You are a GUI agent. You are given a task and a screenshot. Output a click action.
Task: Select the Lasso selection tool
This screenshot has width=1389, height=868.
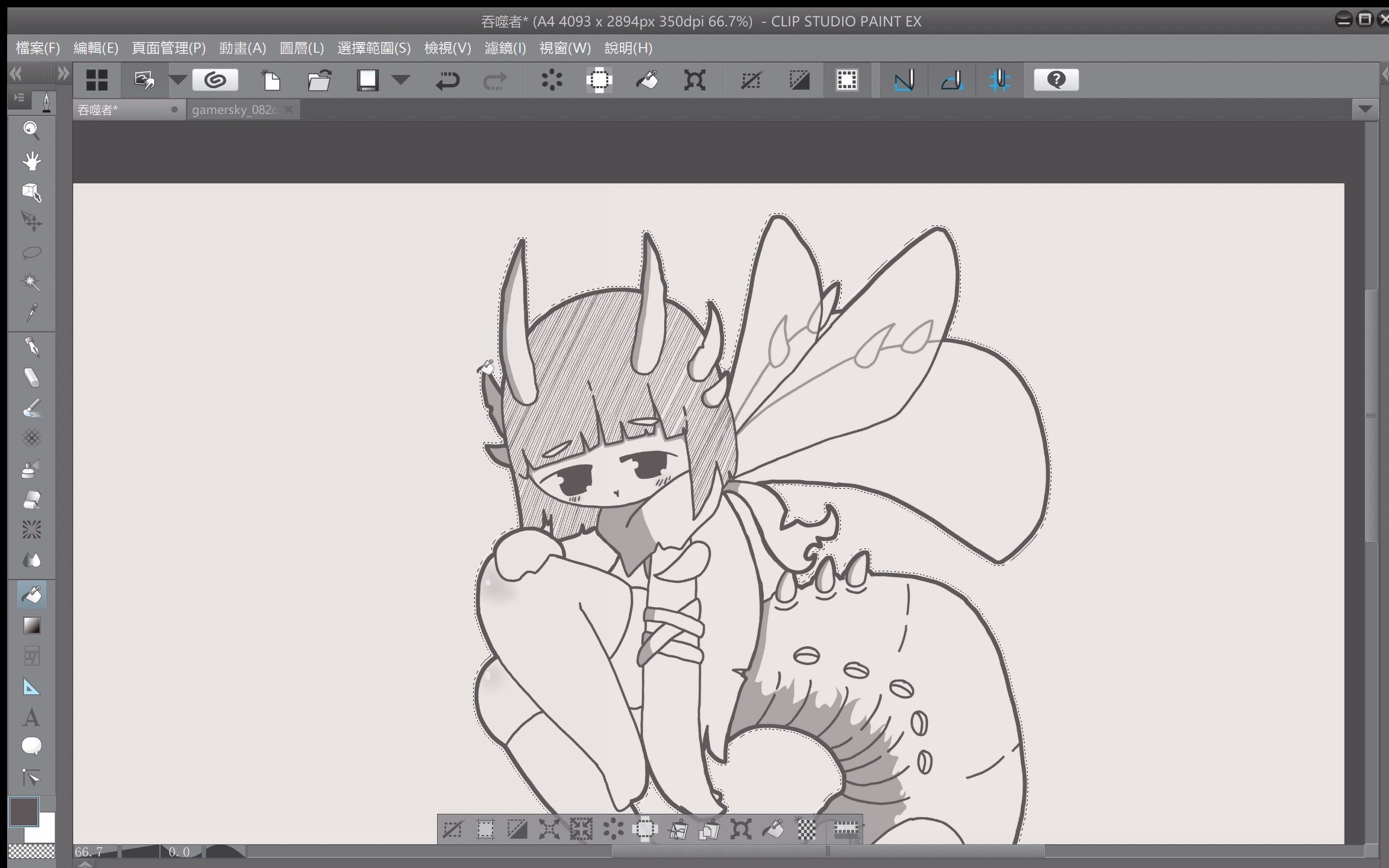pos(31,252)
